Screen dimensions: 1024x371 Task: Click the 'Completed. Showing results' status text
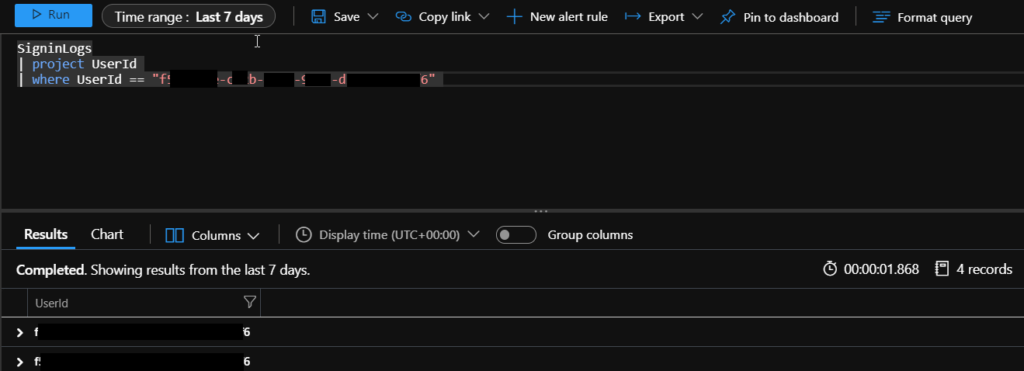coord(163,270)
